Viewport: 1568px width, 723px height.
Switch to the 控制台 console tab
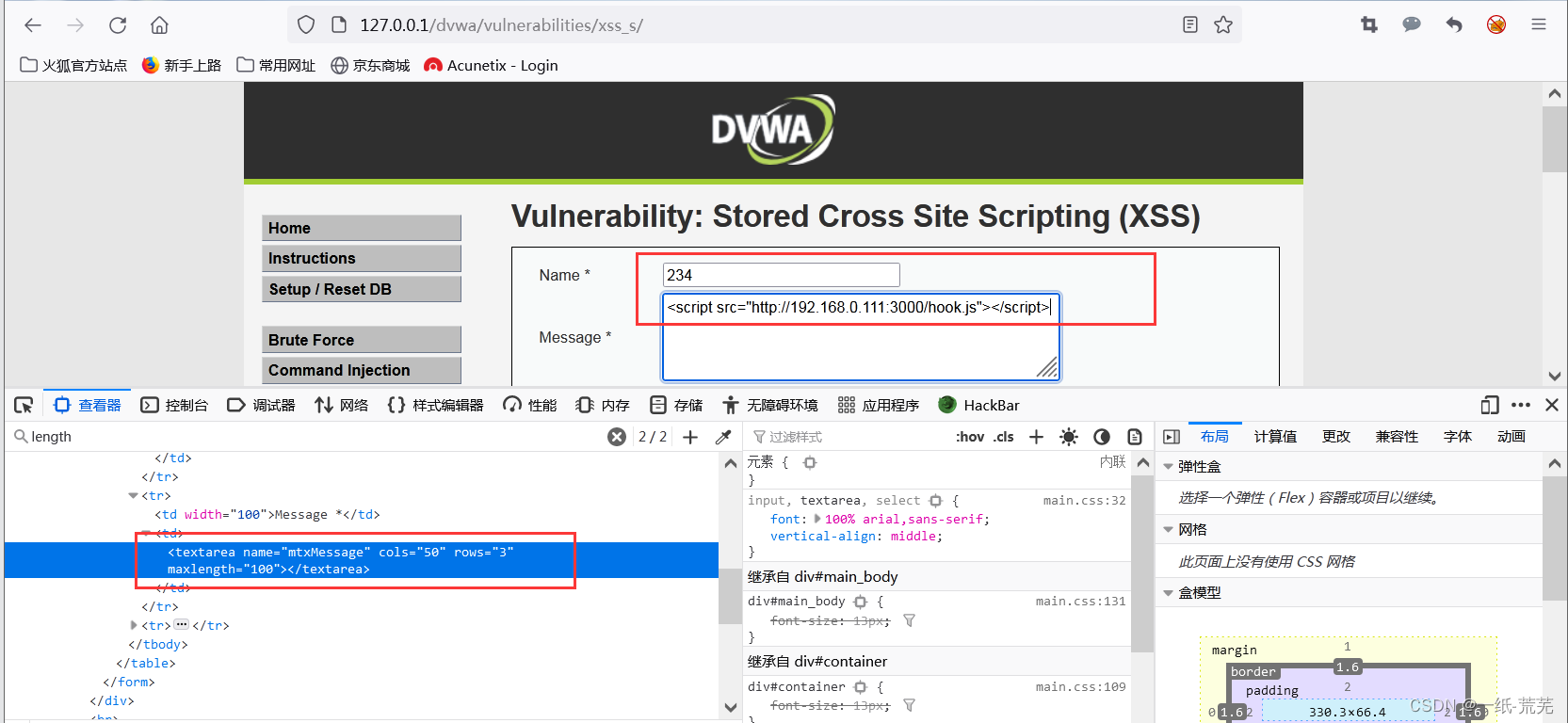point(174,405)
